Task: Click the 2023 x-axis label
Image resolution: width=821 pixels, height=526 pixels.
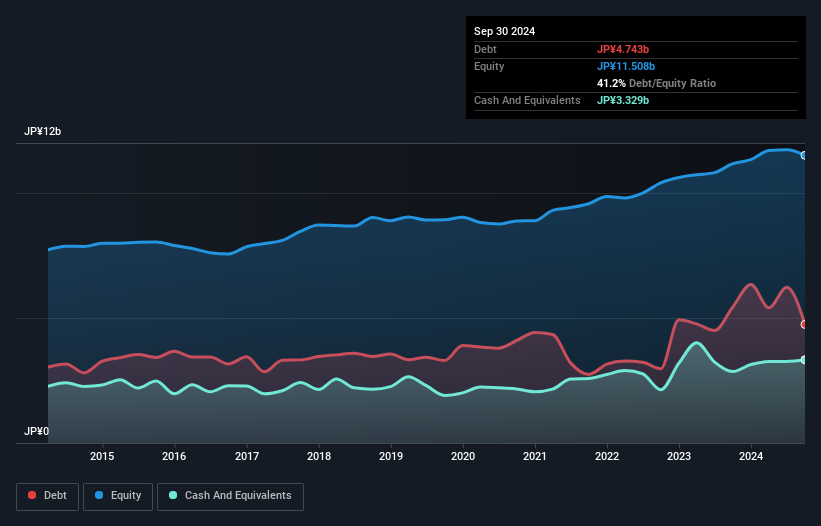Action: click(x=679, y=456)
